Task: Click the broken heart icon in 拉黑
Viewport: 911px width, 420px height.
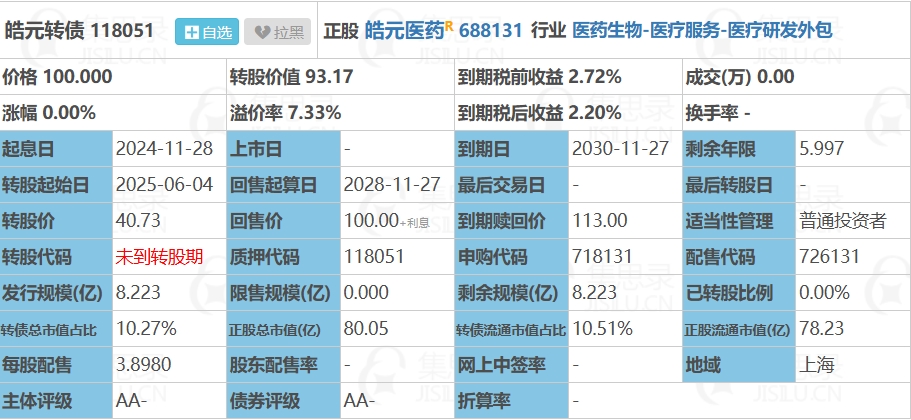Action: [263, 33]
